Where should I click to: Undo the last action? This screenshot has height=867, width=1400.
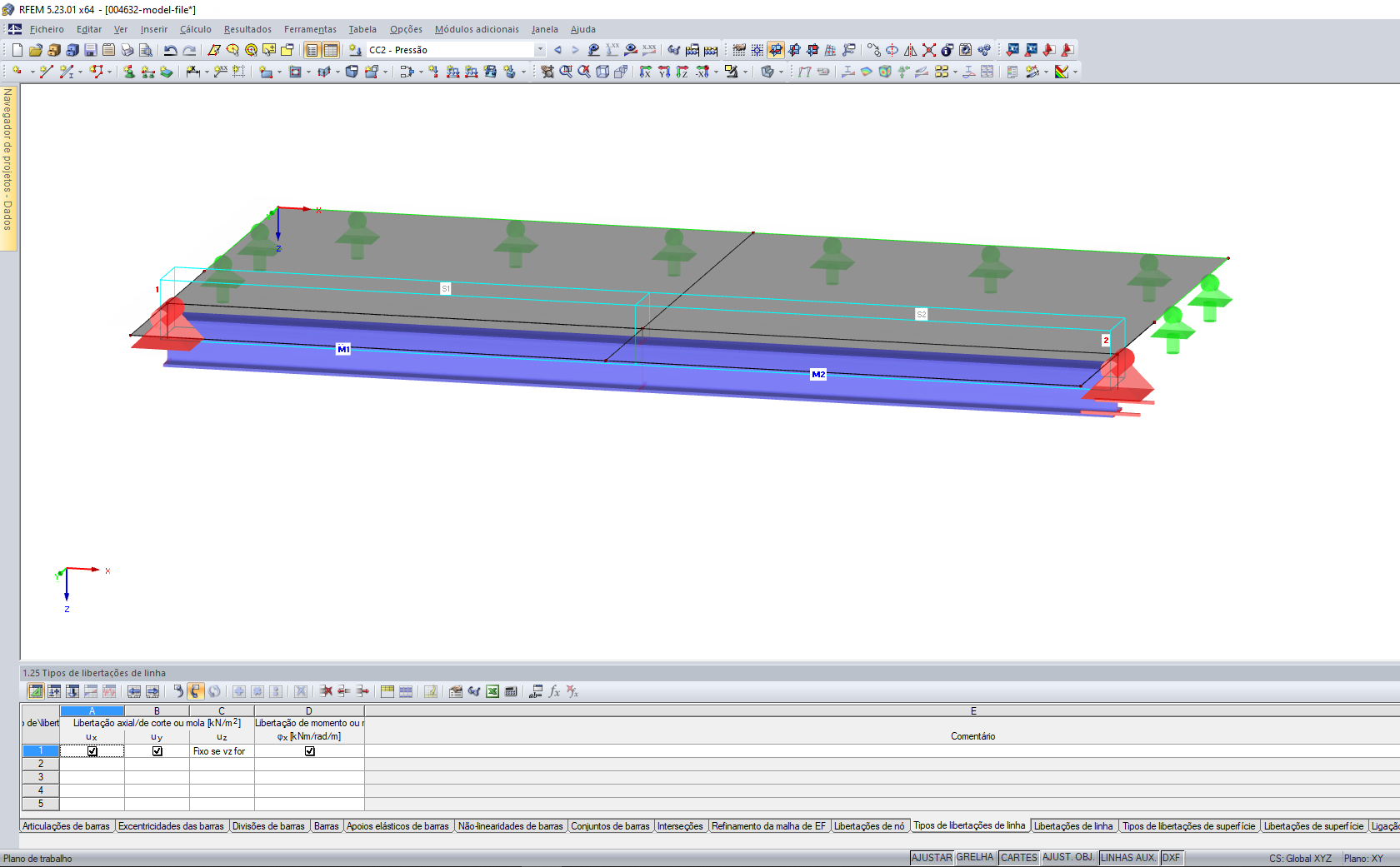tap(171, 50)
